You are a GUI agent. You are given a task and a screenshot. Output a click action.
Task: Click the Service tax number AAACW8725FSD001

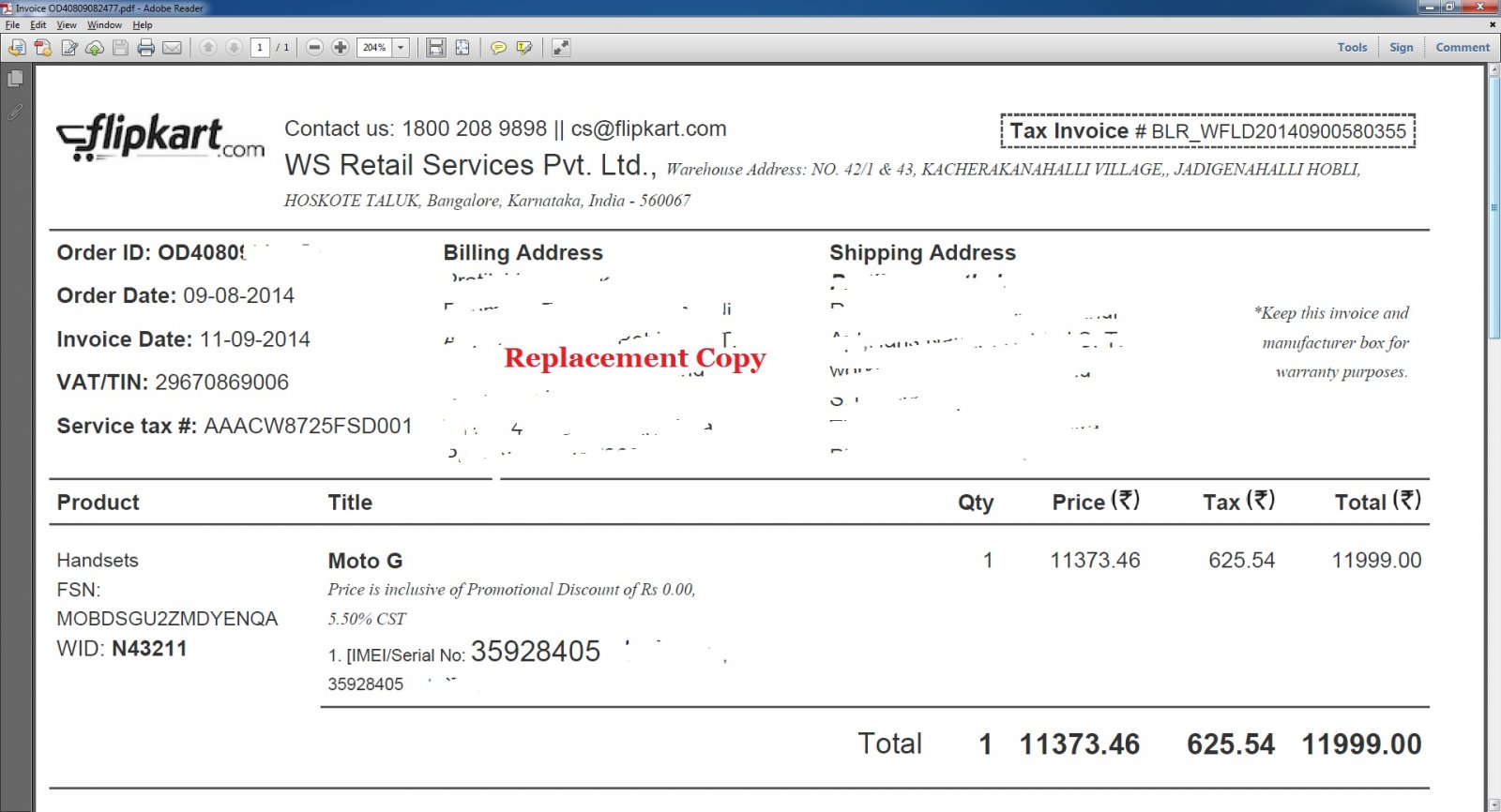coord(235,426)
